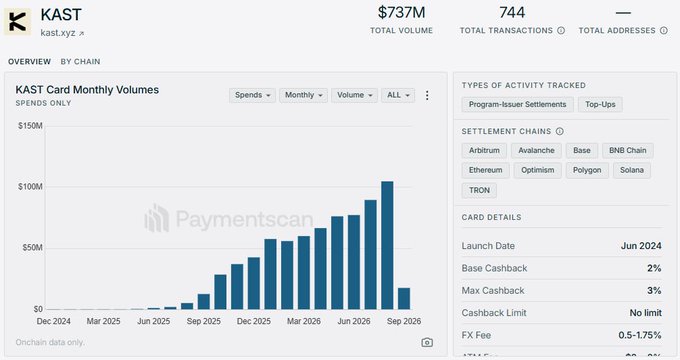Screen dimensions: 680x360
Task: Click the Settlement Chains info icon
Action: click(559, 131)
